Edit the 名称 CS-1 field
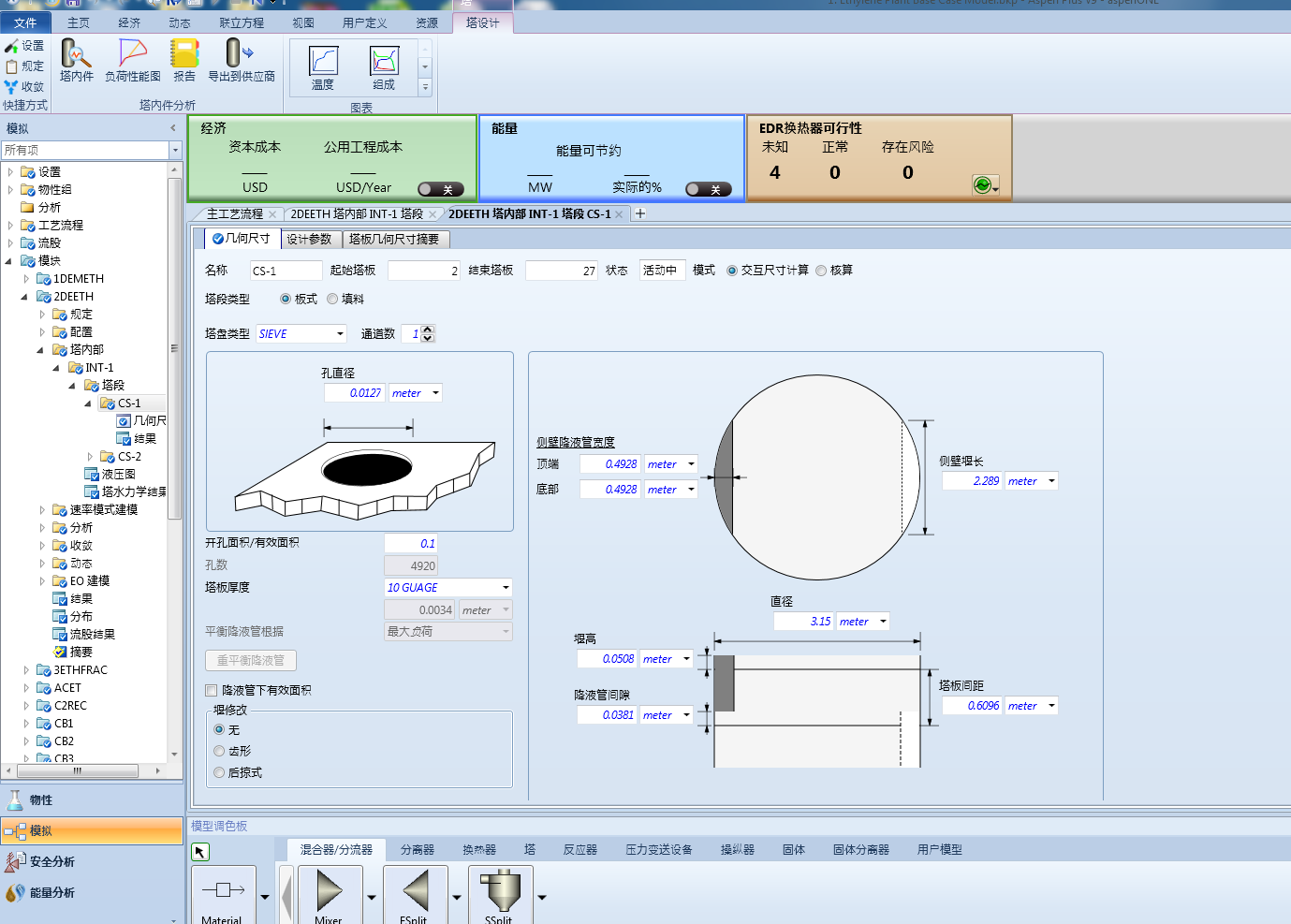This screenshot has width=1291, height=924. click(x=286, y=271)
